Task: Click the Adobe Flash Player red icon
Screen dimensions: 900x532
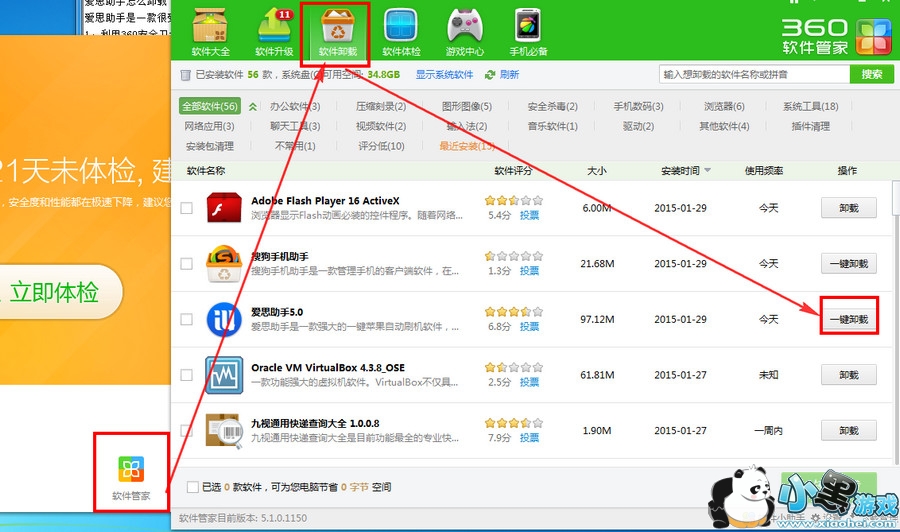Action: pos(224,207)
